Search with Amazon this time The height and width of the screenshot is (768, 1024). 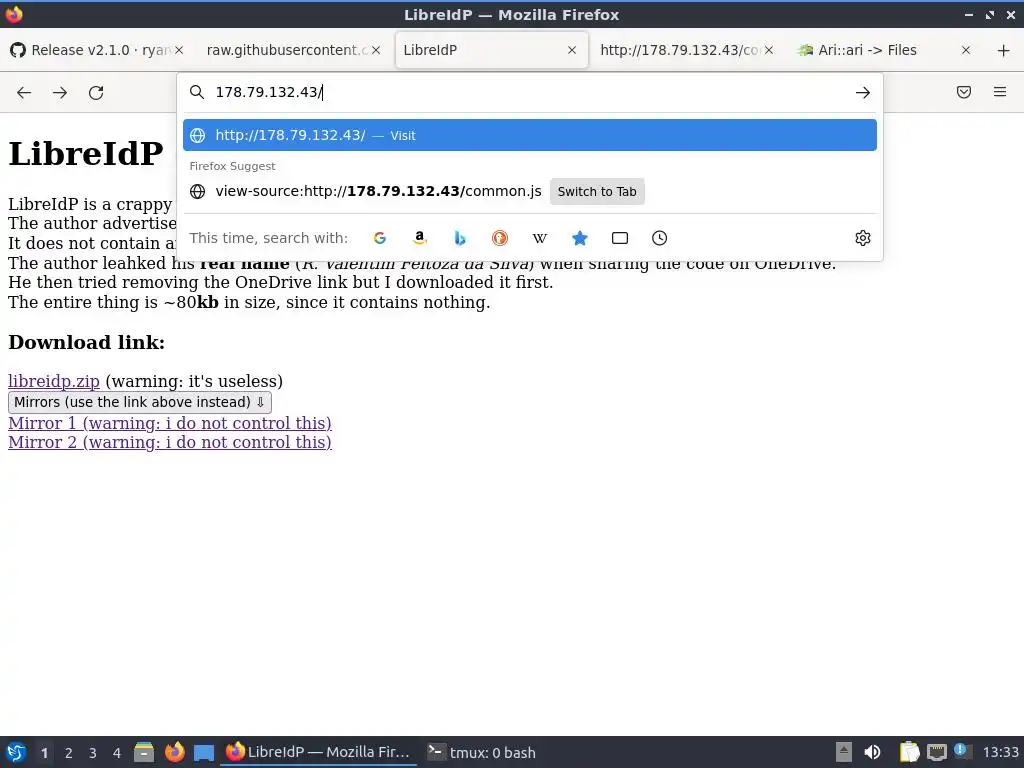coord(420,238)
